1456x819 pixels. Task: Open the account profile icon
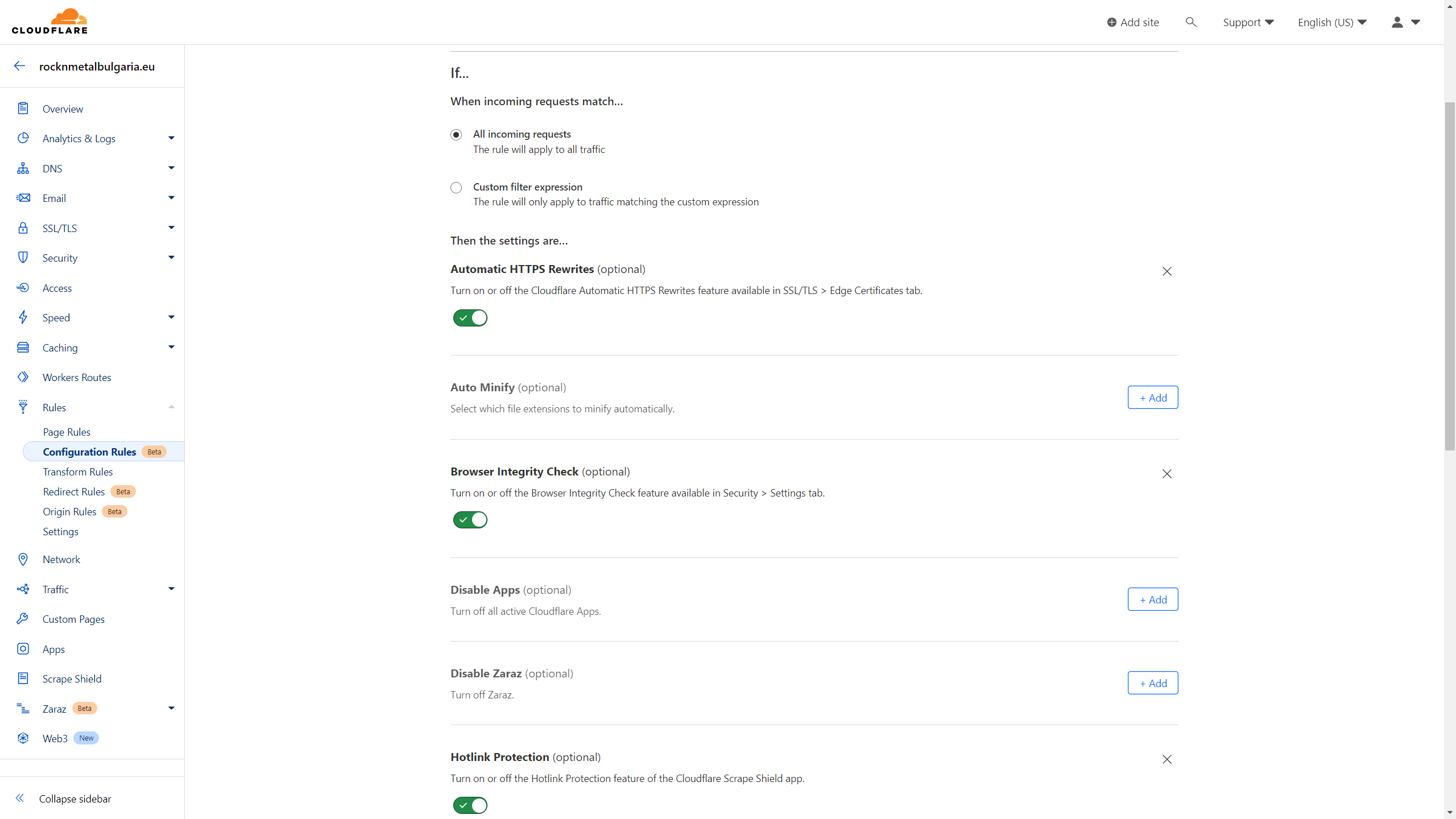coord(1397,22)
